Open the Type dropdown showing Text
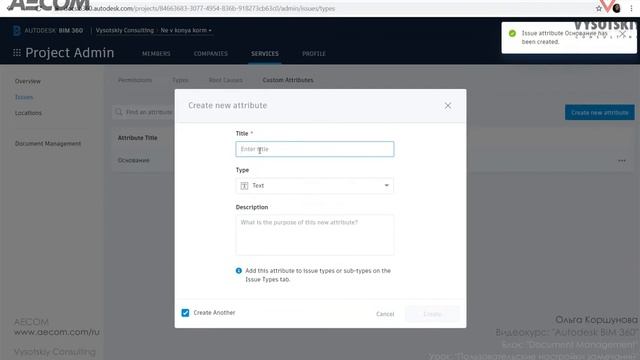This screenshot has width=640, height=360. coord(315,186)
